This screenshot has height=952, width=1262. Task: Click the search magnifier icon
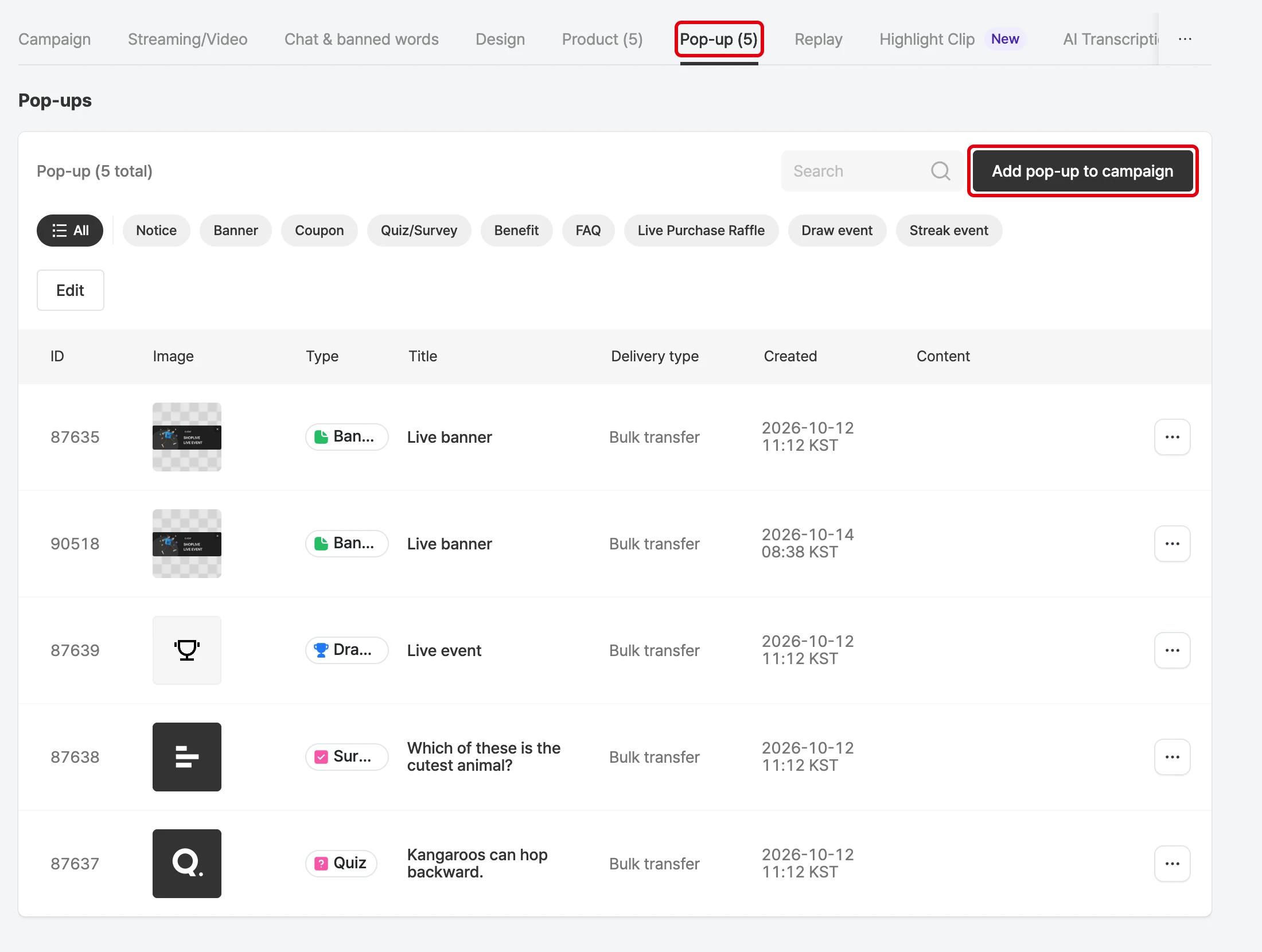tap(940, 171)
